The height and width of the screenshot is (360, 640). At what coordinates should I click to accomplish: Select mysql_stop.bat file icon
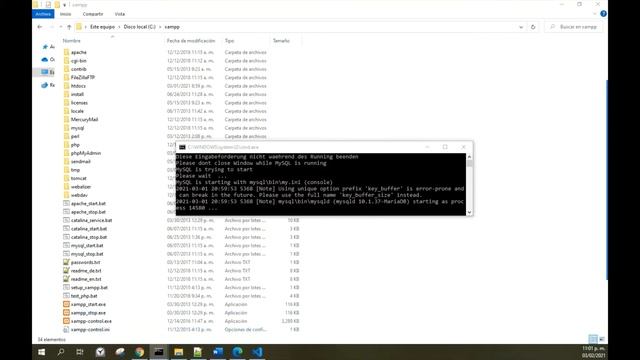(x=67, y=254)
